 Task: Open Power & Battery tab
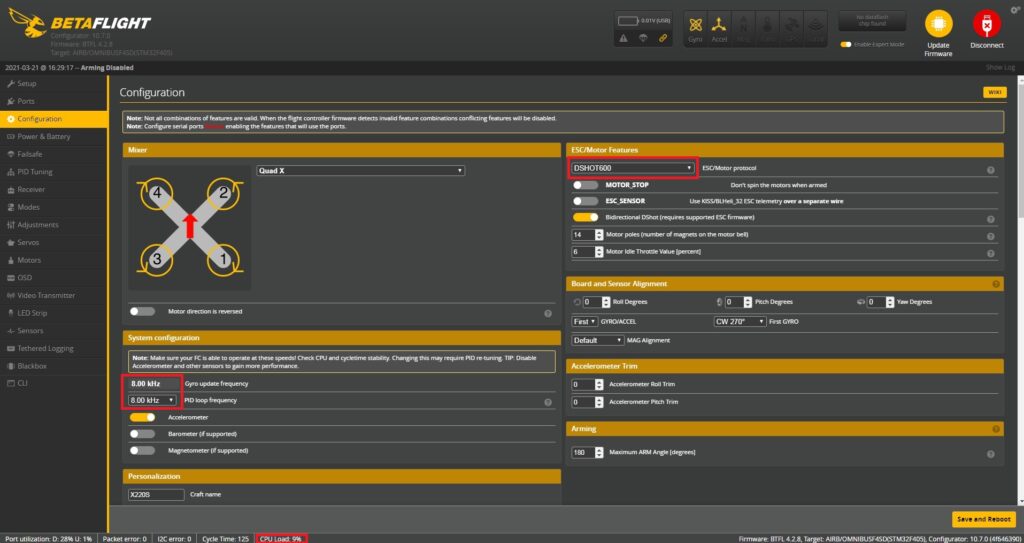pyautogui.click(x=54, y=137)
